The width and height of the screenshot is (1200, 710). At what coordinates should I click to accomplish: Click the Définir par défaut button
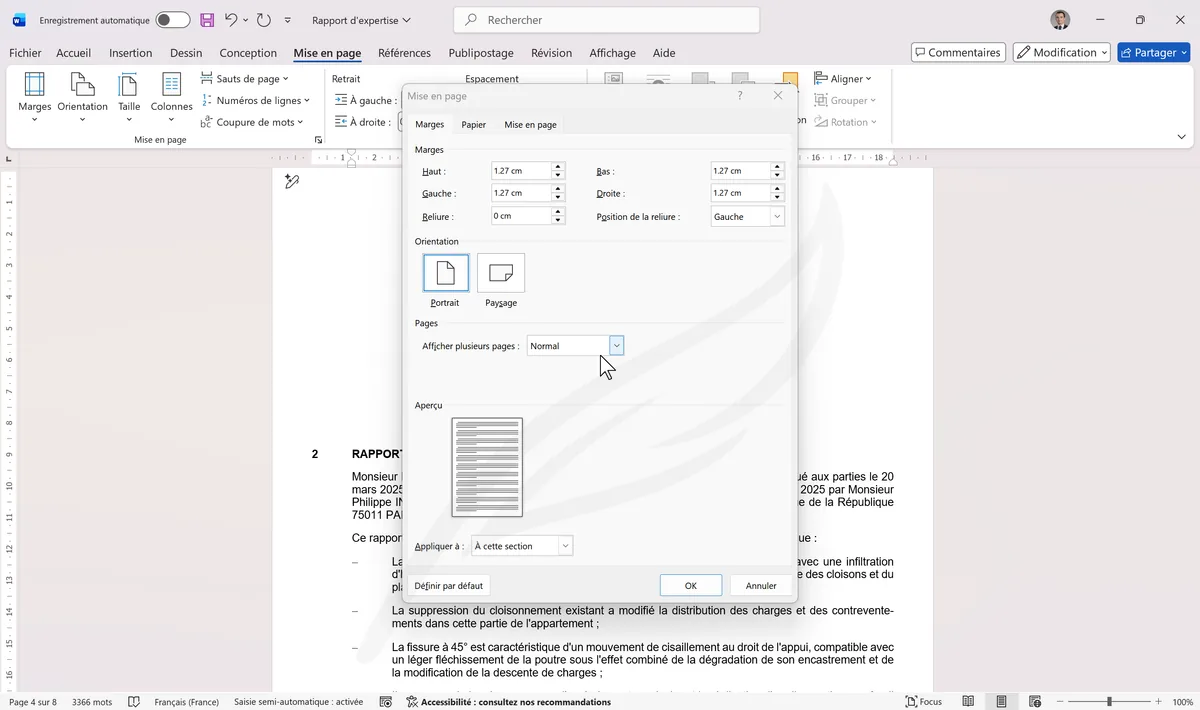click(x=448, y=585)
